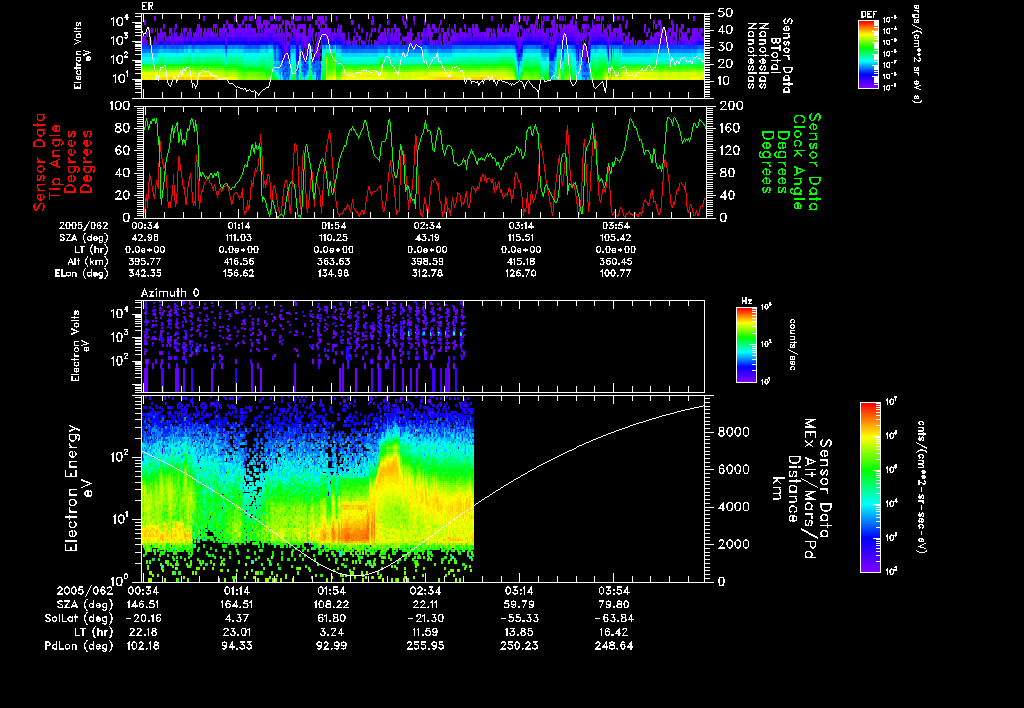1024x708 pixels.
Task: Click the 'PdLon (deg)' row label
Action: [78, 645]
